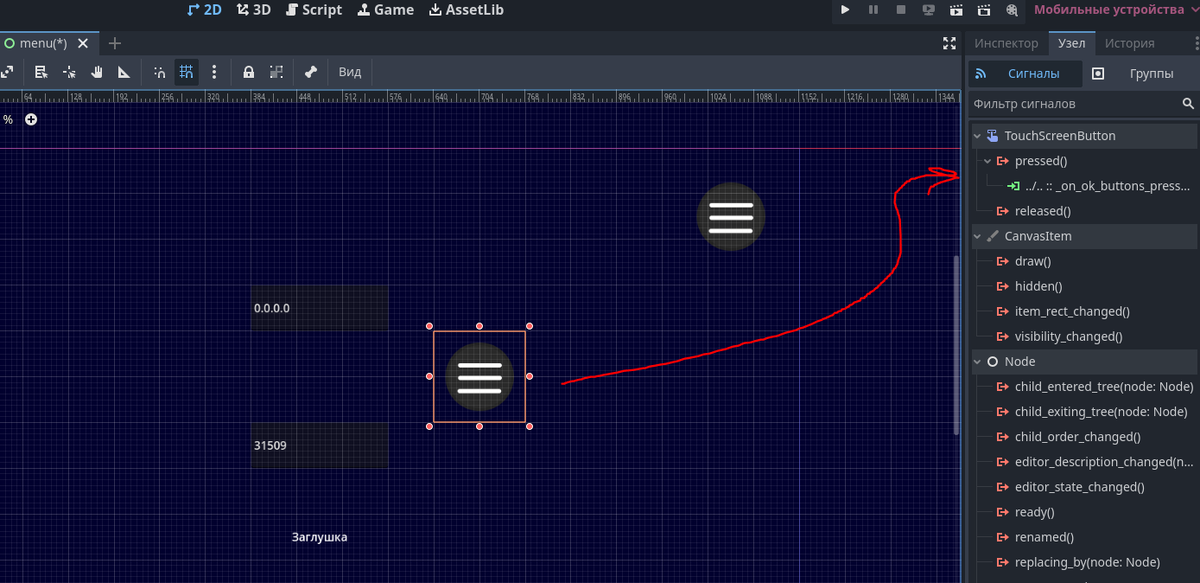Run the project with the play icon
The image size is (1200, 583).
pyautogui.click(x=845, y=10)
